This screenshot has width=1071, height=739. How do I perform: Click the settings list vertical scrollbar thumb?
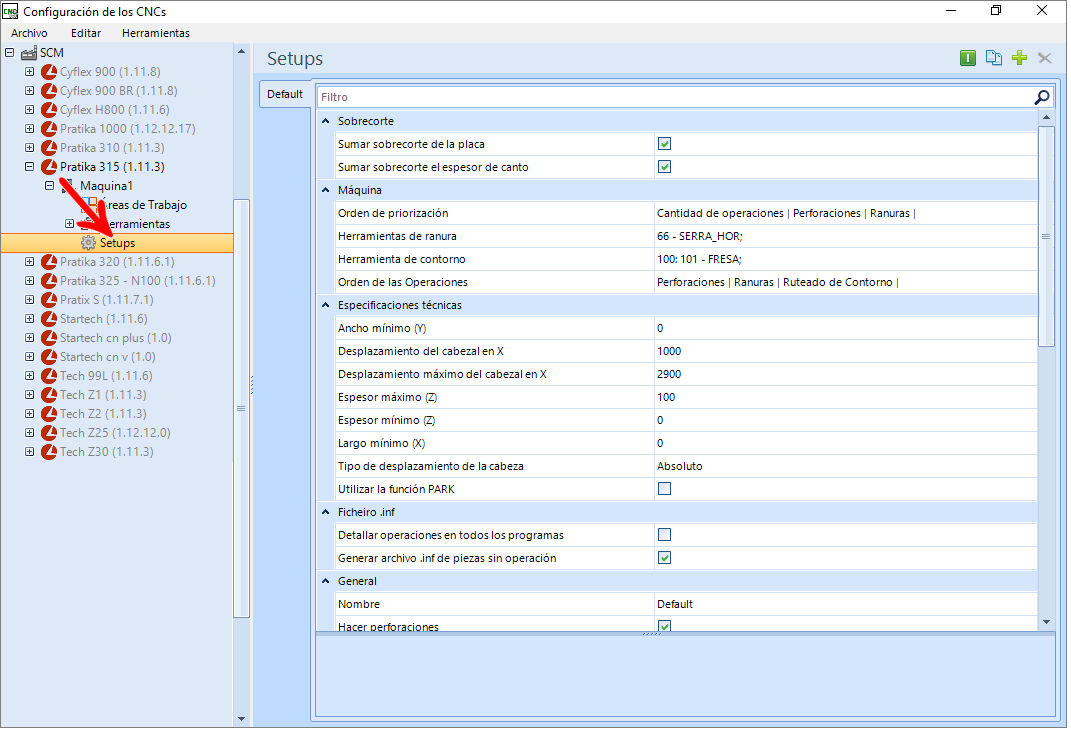click(x=1046, y=237)
